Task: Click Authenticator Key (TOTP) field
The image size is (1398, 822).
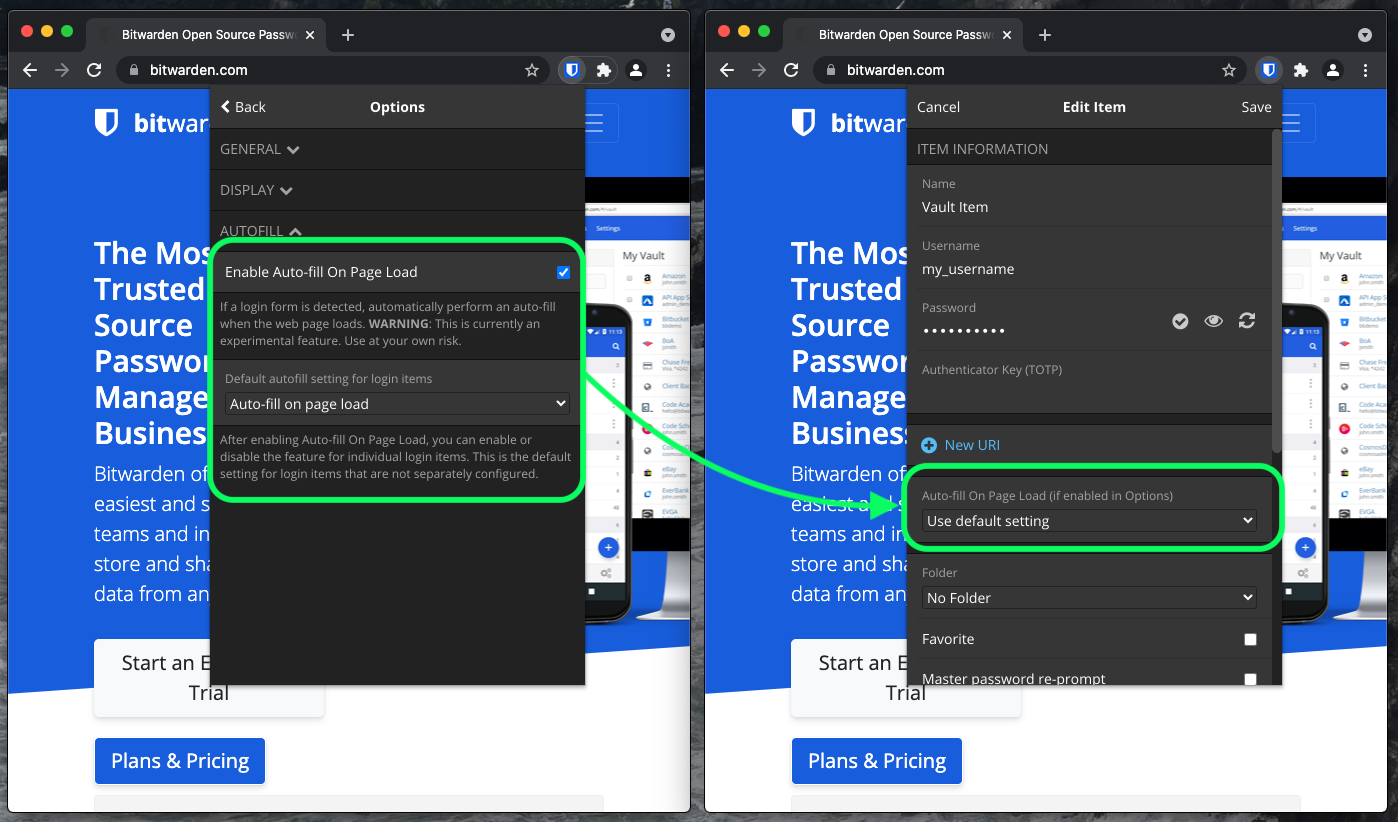Action: pos(1089,382)
